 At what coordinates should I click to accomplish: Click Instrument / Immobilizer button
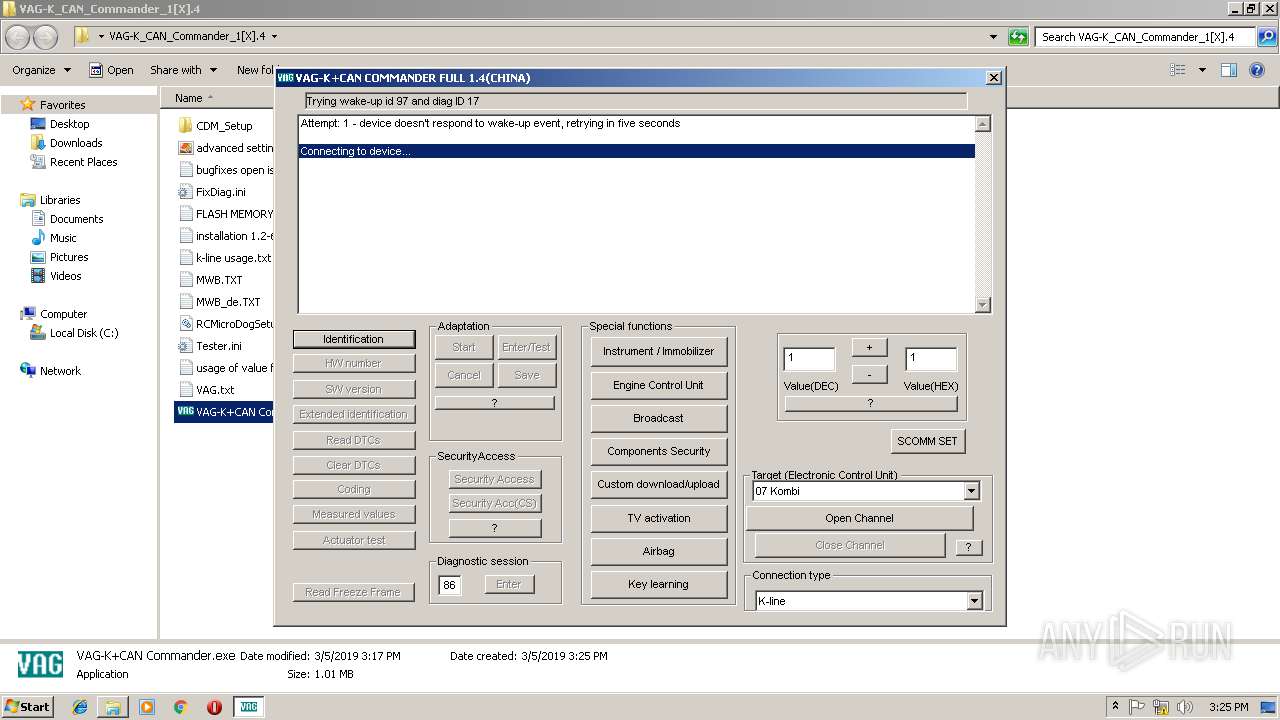[x=658, y=351]
